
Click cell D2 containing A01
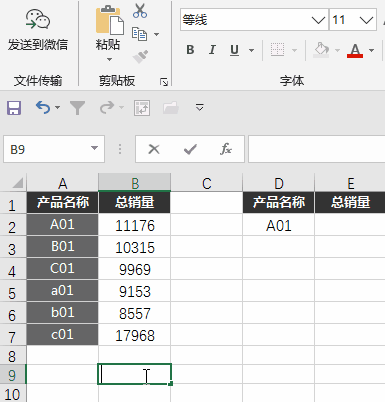279,225
